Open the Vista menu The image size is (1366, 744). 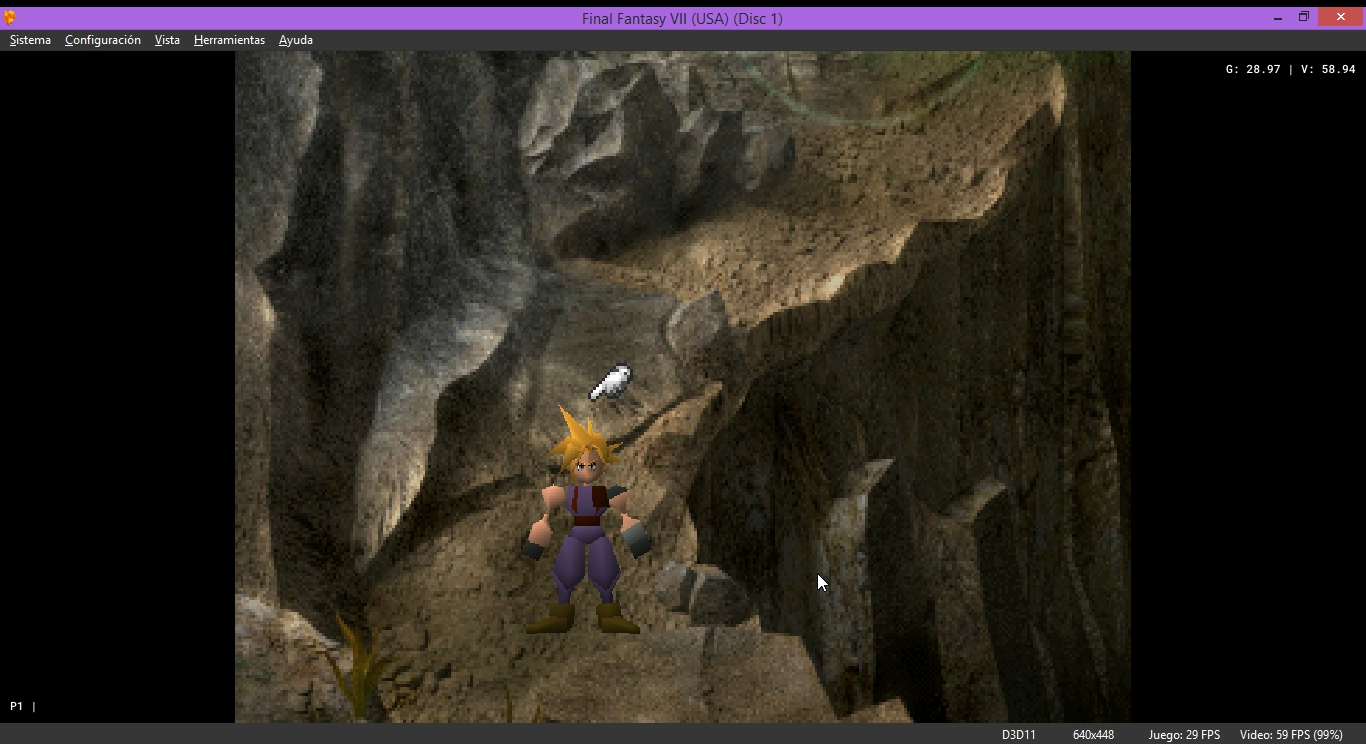point(167,40)
